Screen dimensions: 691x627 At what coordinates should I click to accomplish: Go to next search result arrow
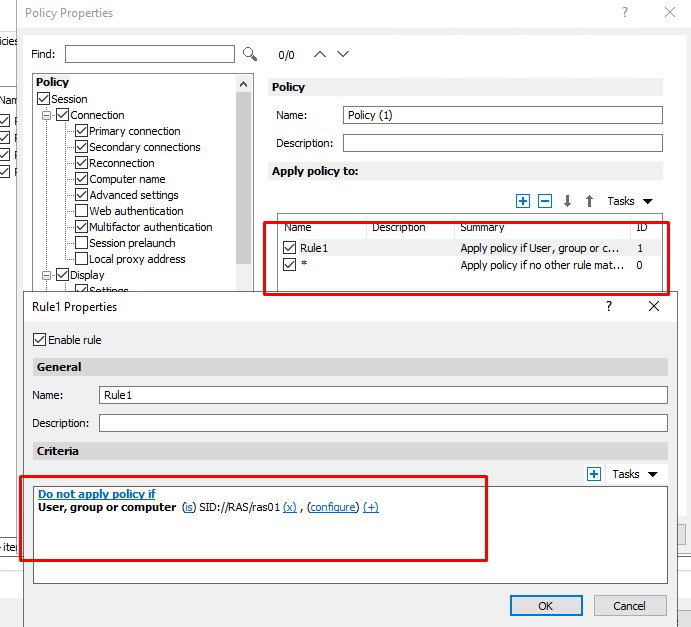point(343,54)
